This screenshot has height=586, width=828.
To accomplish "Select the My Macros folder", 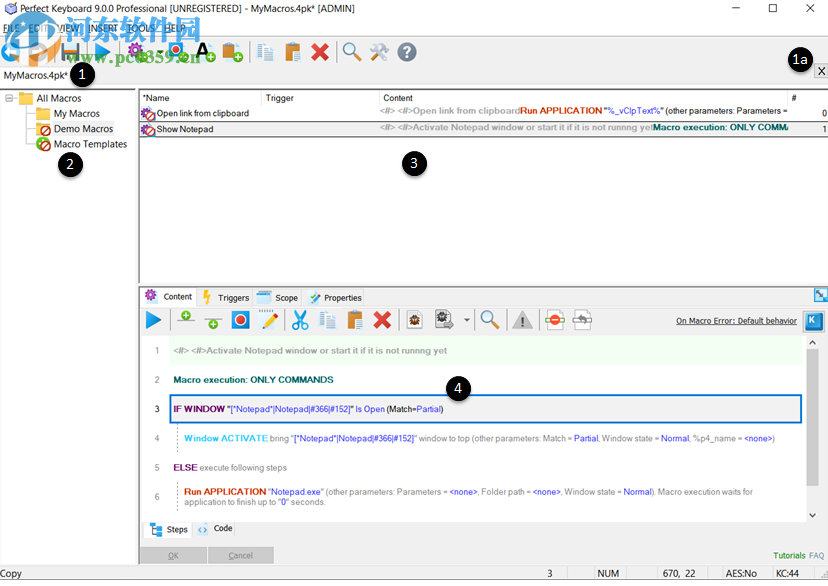I will click(x=76, y=114).
